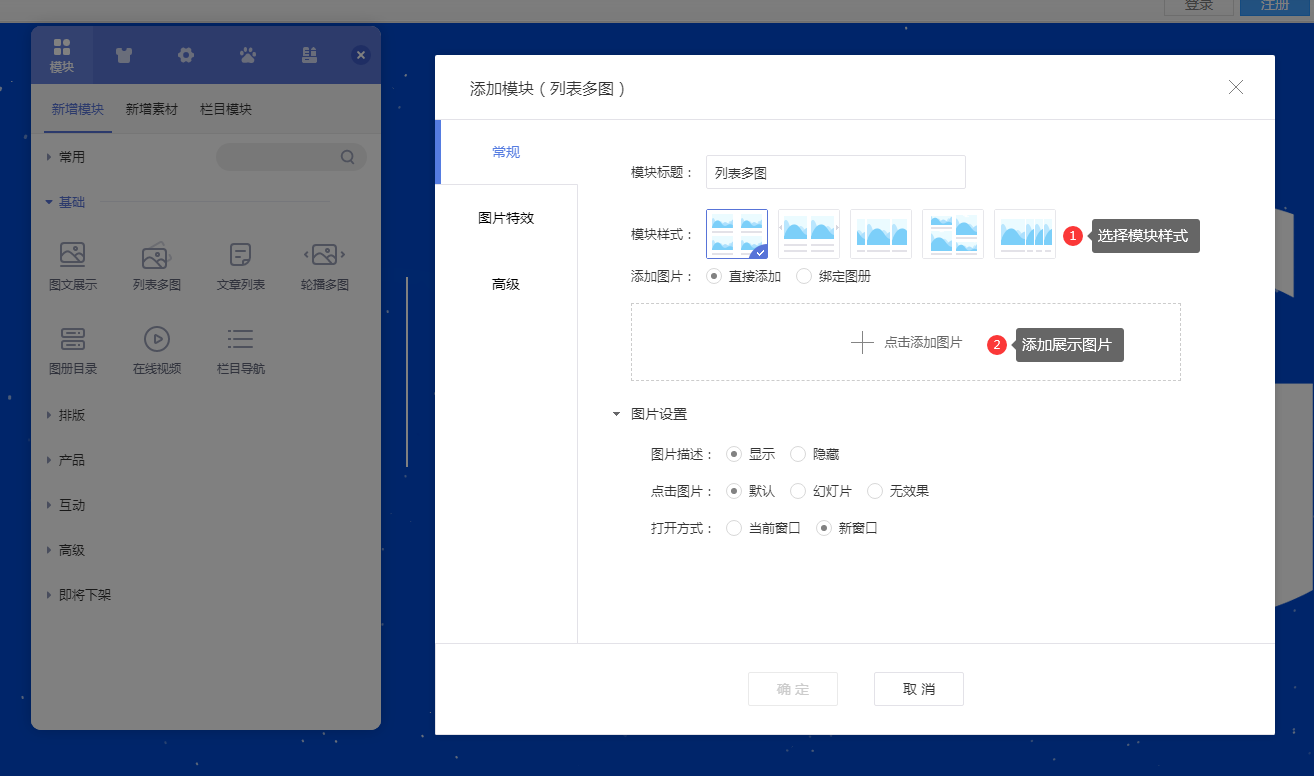This screenshot has height=776, width=1314.
Task: Open the shirt-shaped style icon
Action: click(x=124, y=55)
